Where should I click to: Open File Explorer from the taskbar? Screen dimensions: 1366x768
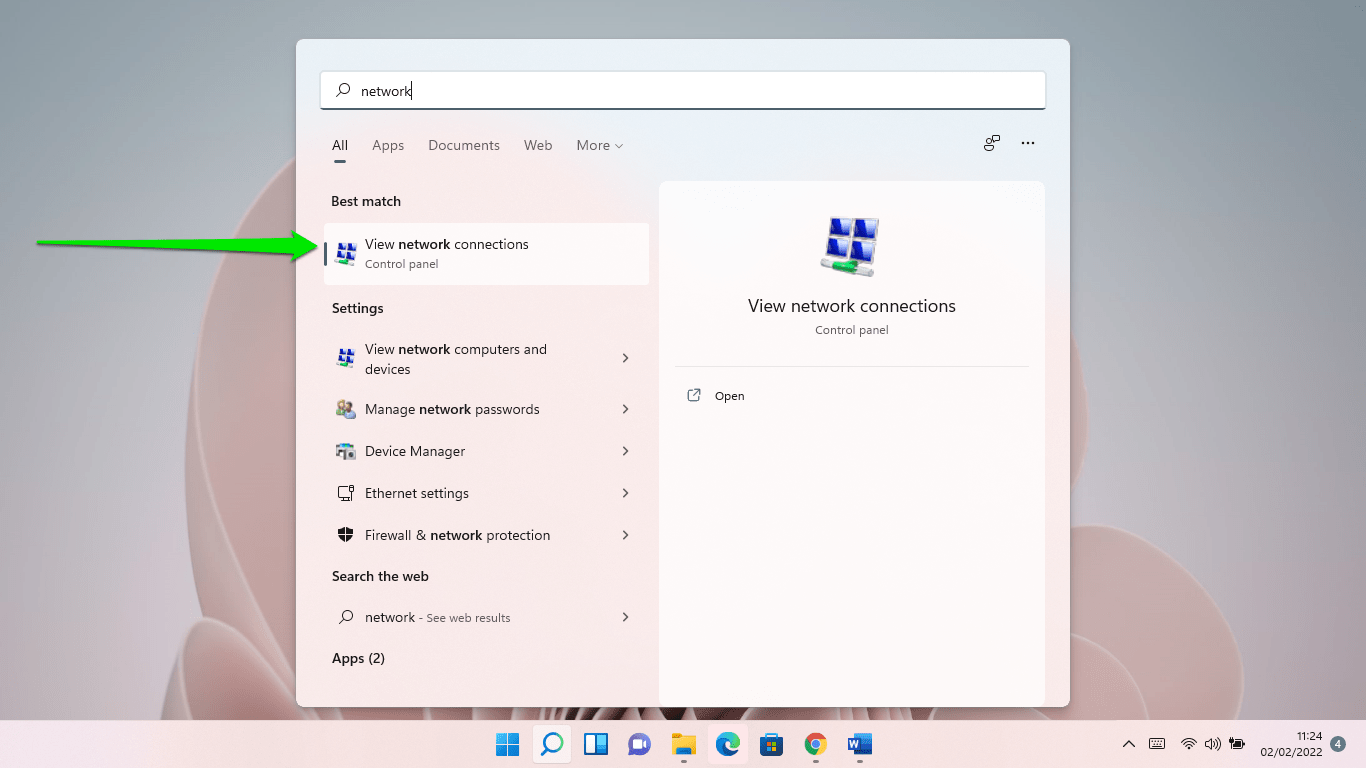[x=684, y=744]
